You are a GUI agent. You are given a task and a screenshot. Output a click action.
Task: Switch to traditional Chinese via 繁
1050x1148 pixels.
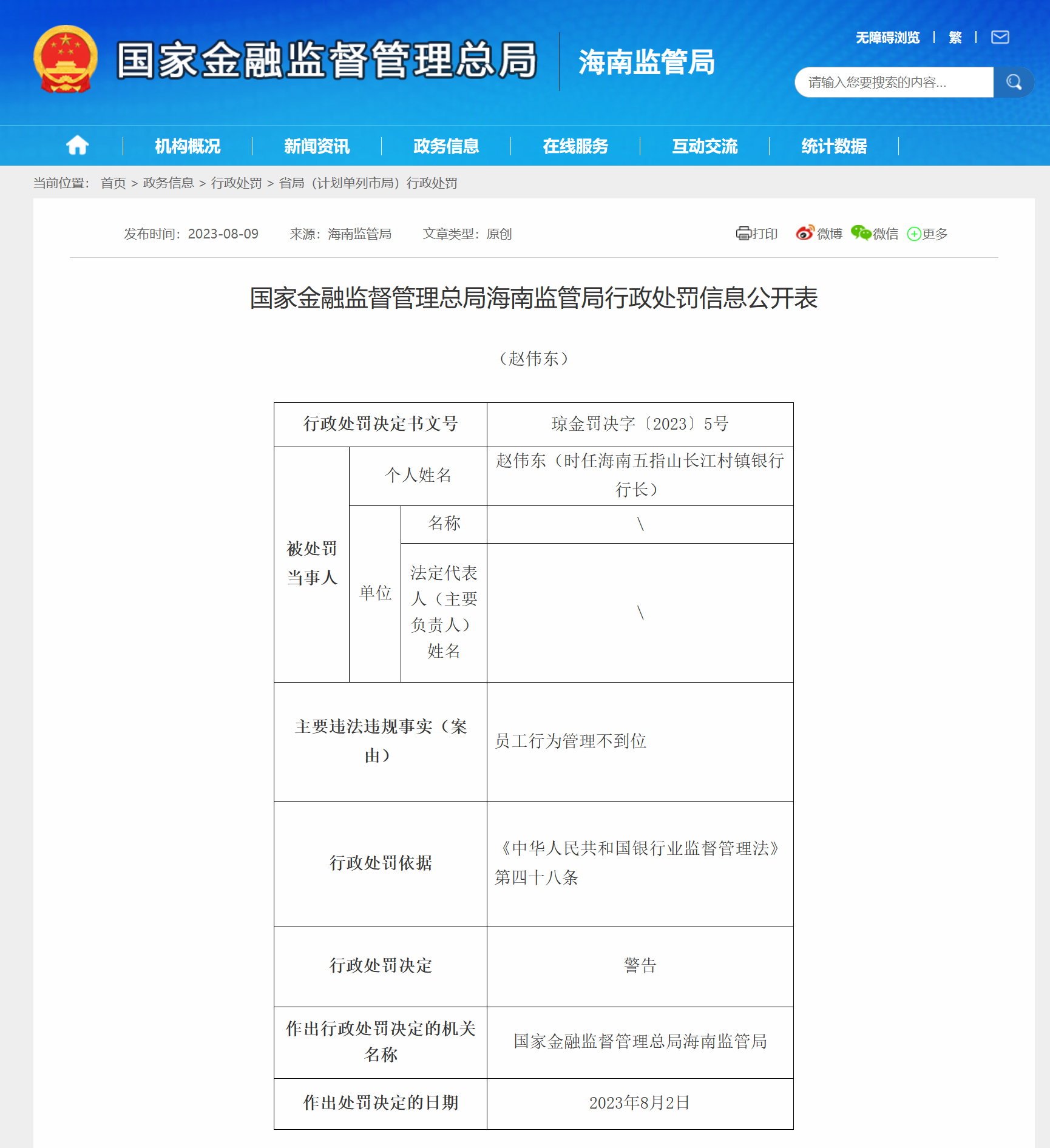955,38
